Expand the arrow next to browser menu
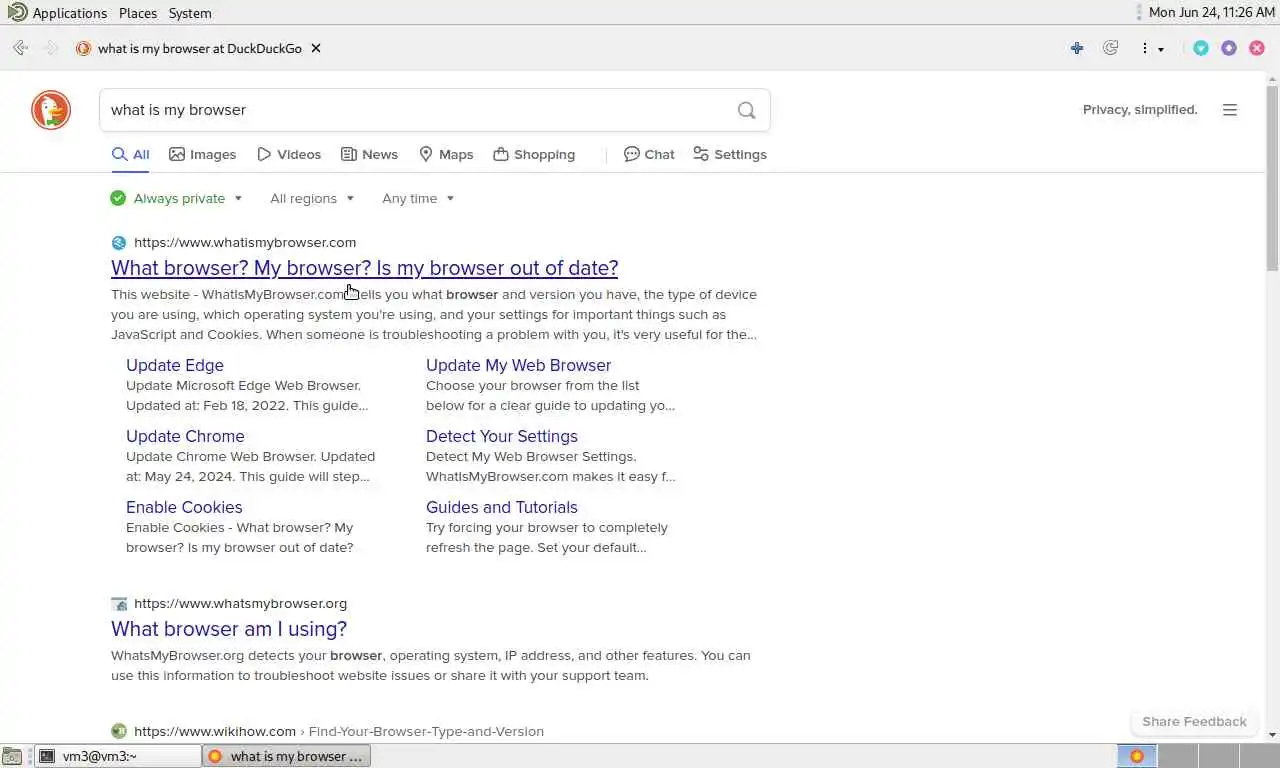Viewport: 1280px width, 768px height. tap(1161, 49)
